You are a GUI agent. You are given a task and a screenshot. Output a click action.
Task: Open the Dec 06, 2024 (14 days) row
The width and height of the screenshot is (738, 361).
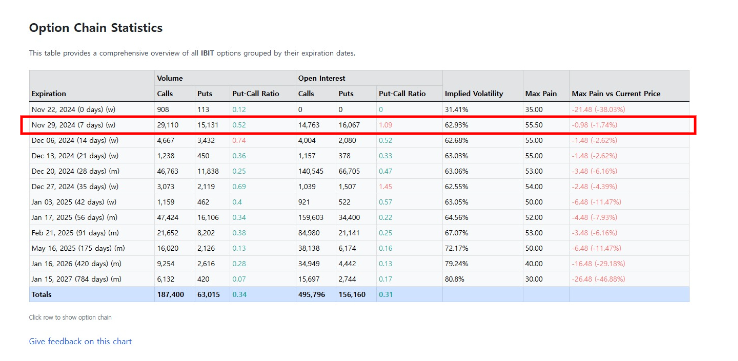(x=359, y=140)
